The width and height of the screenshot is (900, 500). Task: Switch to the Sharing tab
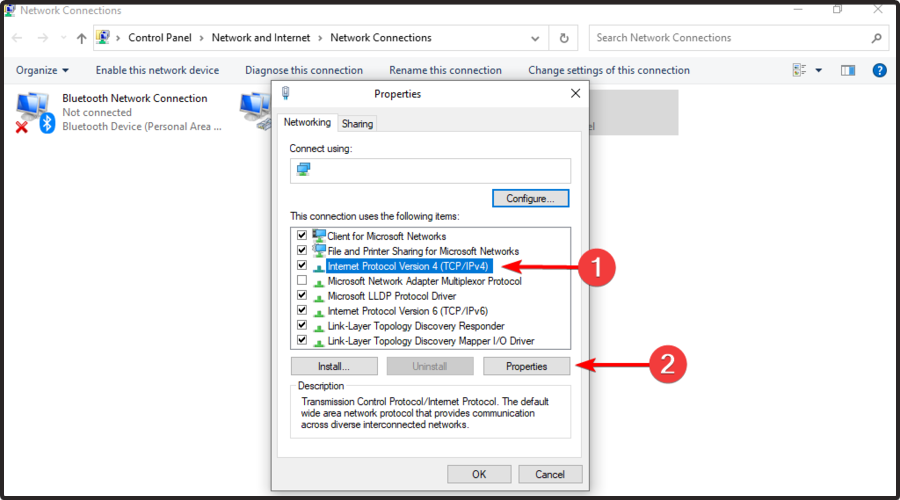click(357, 123)
